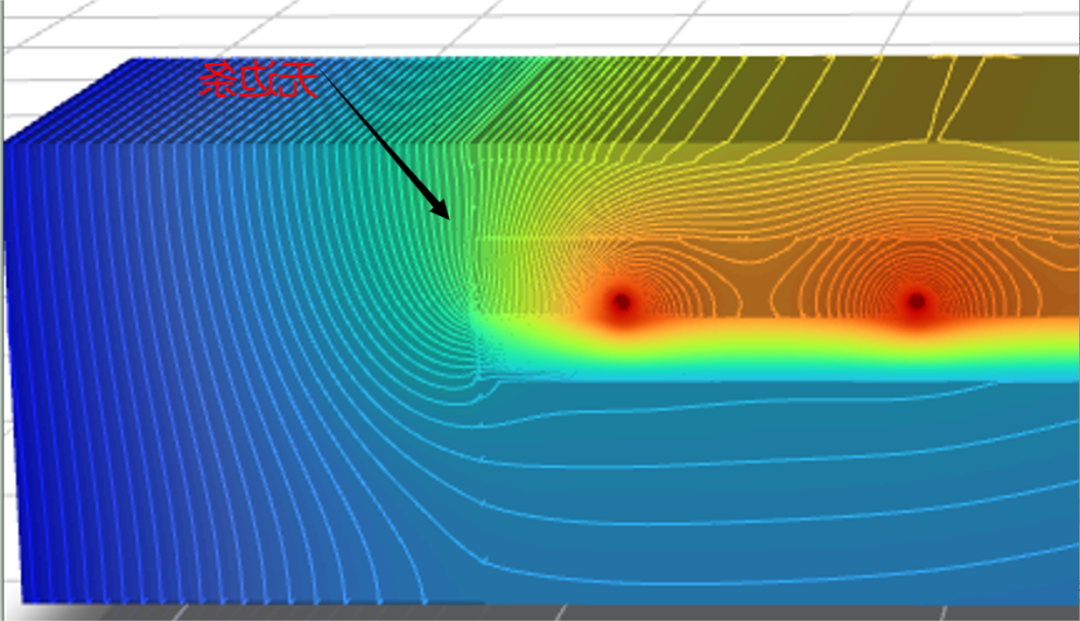Click the red 无边条 annotation label
1080x621 pixels.
pyautogui.click(x=258, y=80)
